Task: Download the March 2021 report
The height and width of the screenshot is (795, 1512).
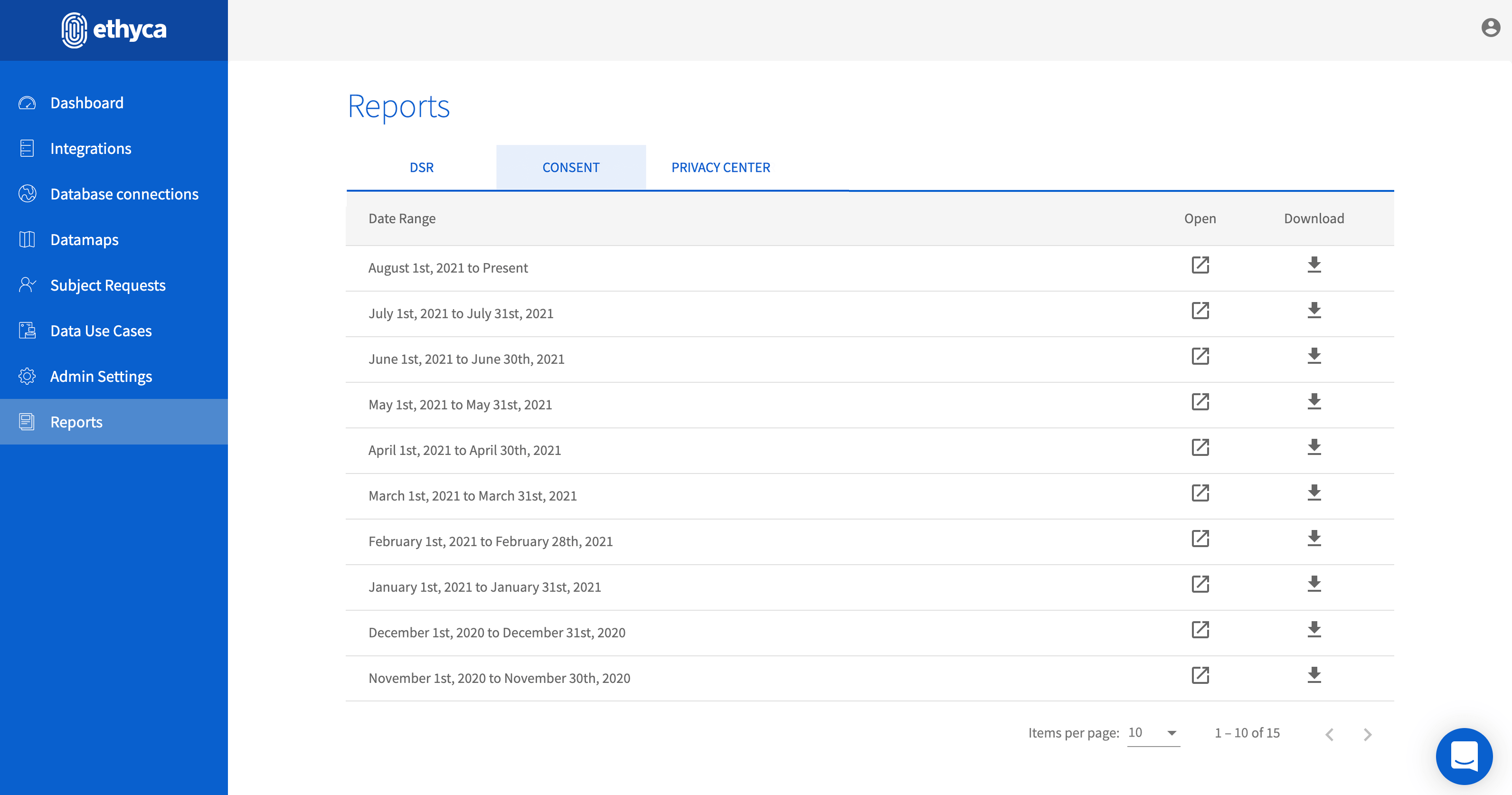Action: (1314, 493)
